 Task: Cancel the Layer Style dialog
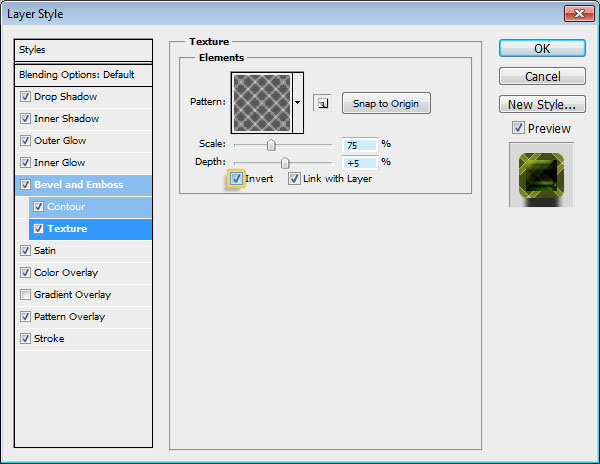[x=541, y=76]
